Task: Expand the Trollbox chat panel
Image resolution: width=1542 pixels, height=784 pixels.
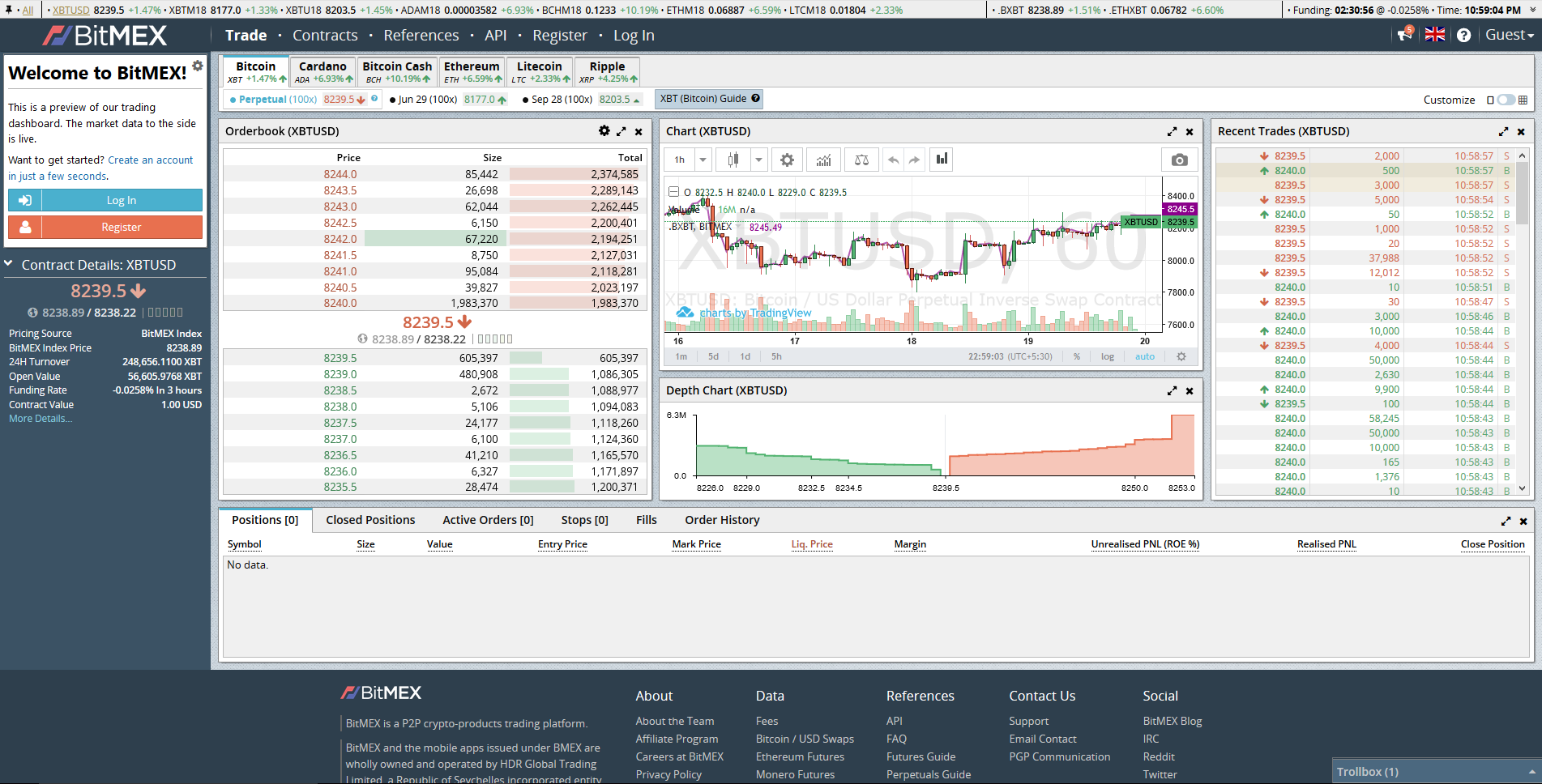Action: 1436,771
